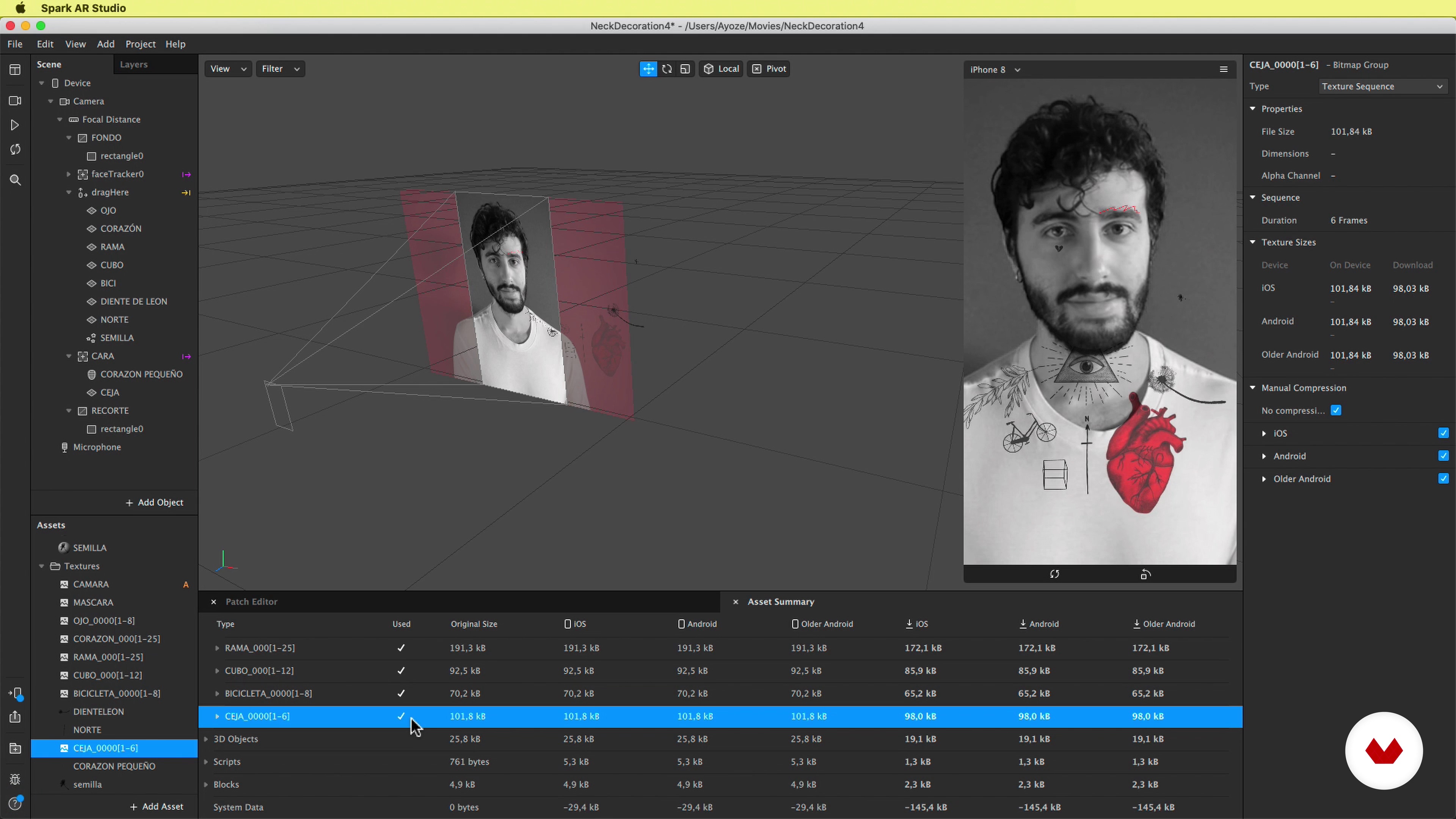Open the simulator hamburger menu
Viewport: 1456px width, 819px height.
click(x=1223, y=69)
